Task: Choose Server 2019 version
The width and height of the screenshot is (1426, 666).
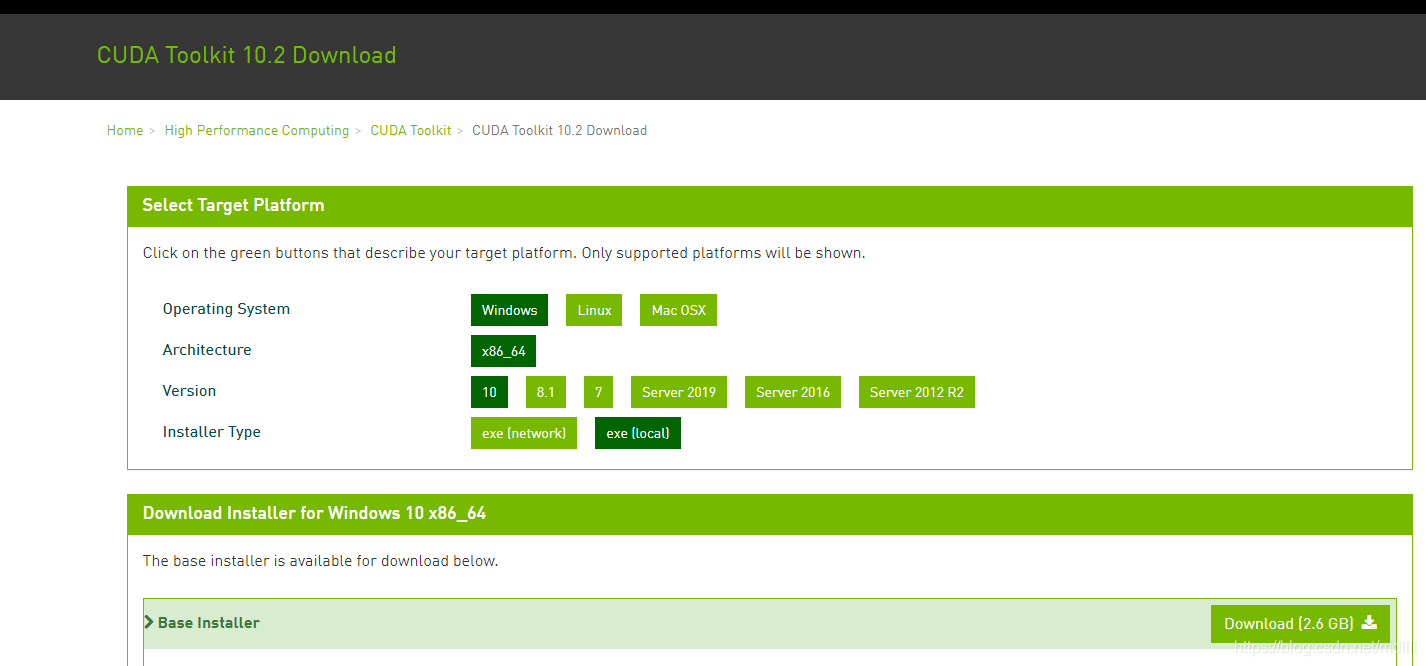Action: 679,392
